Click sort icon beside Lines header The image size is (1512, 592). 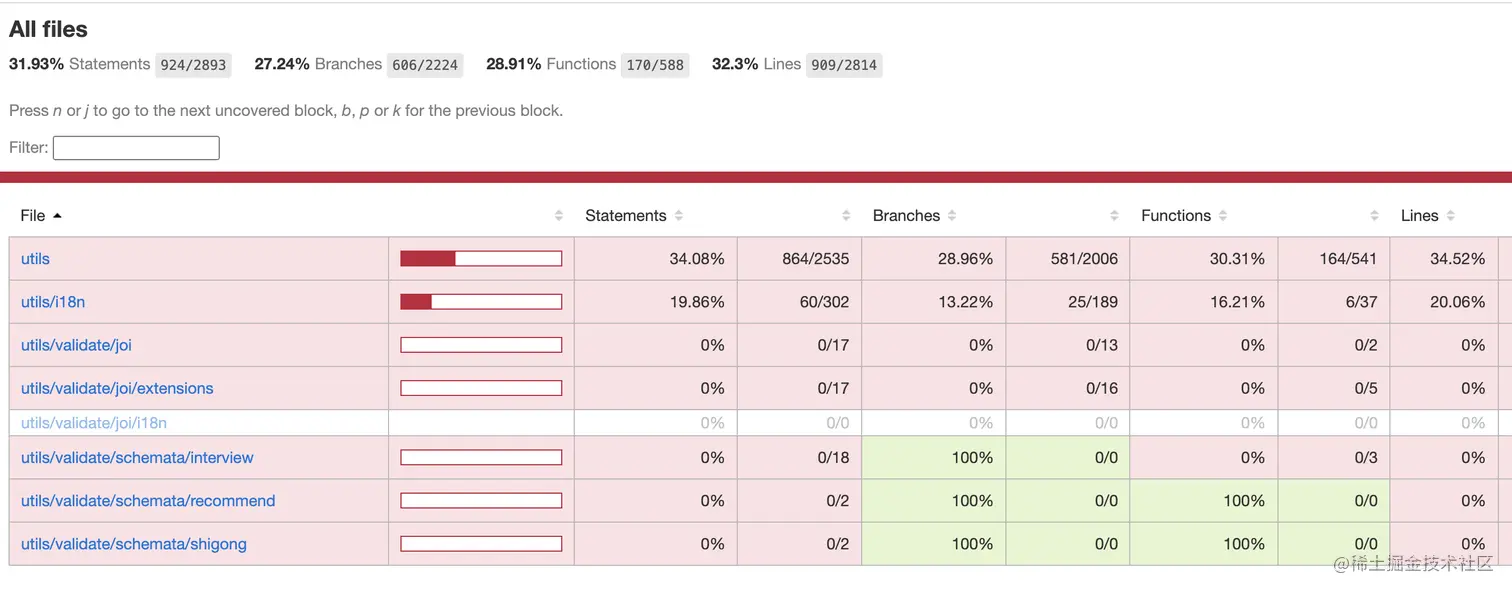(1451, 216)
